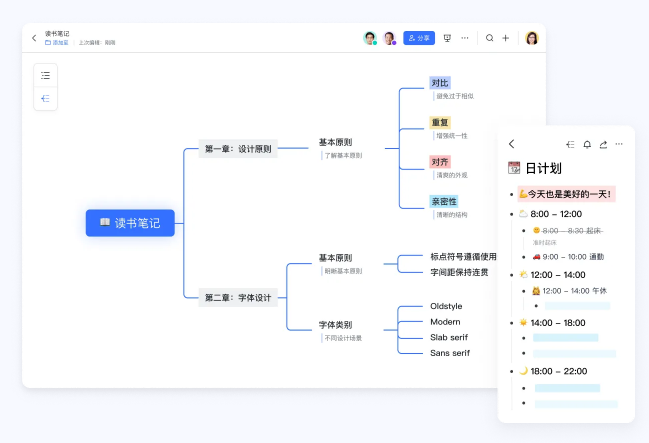
Task: Open reminder bell in 日计划 panel
Action: (587, 144)
